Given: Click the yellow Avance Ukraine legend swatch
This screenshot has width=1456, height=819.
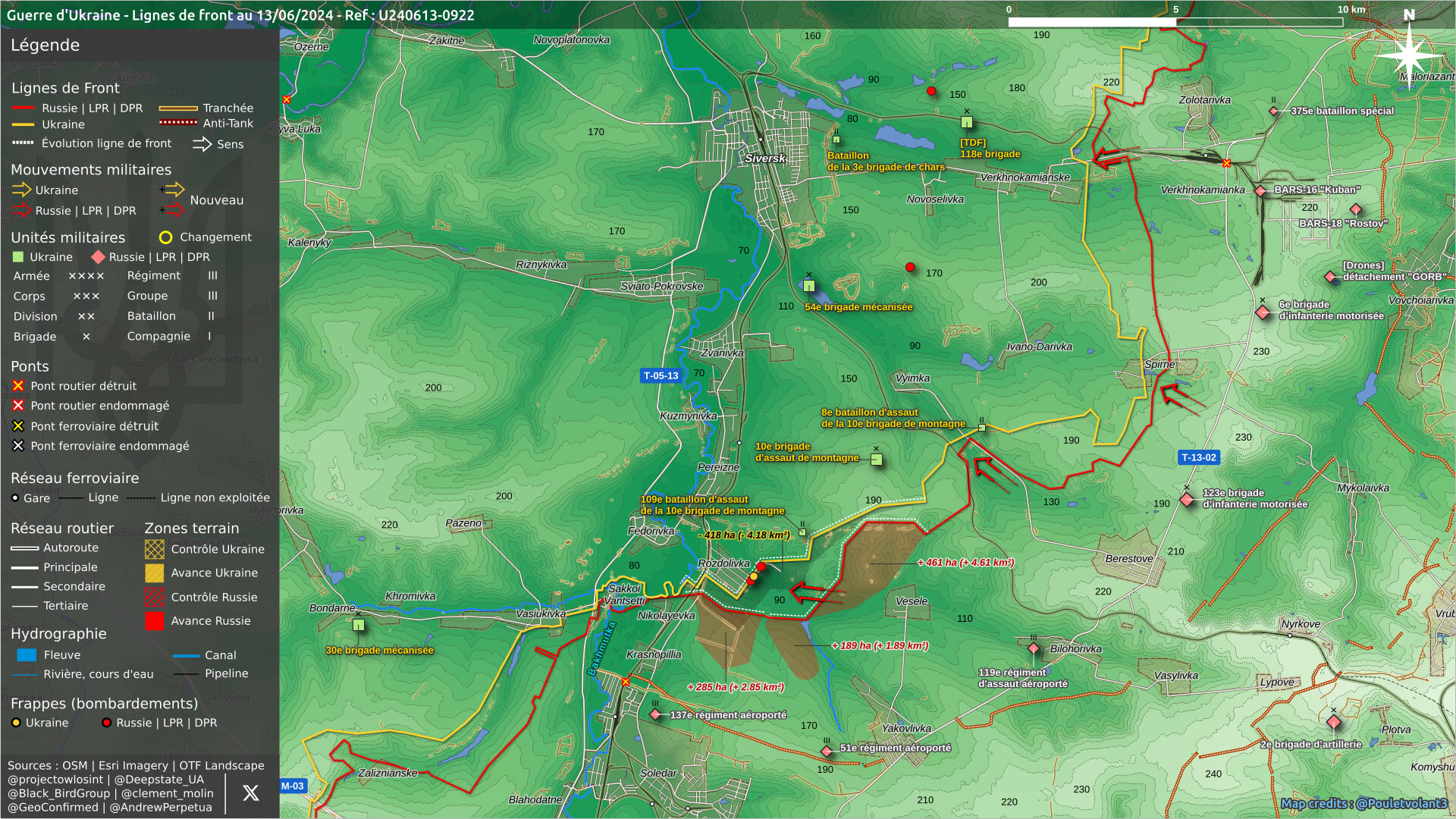Looking at the screenshot, I should coord(154,573).
